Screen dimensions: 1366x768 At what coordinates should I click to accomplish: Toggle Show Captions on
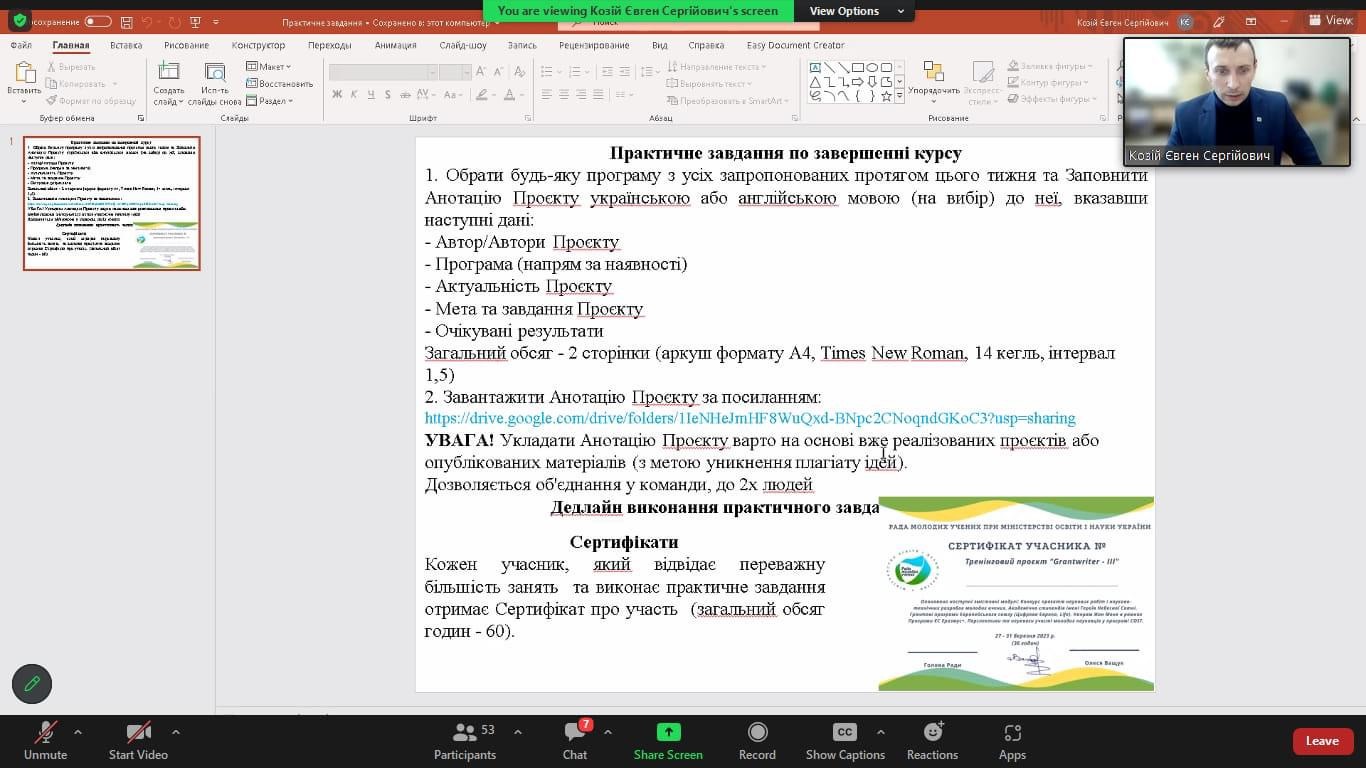(845, 733)
